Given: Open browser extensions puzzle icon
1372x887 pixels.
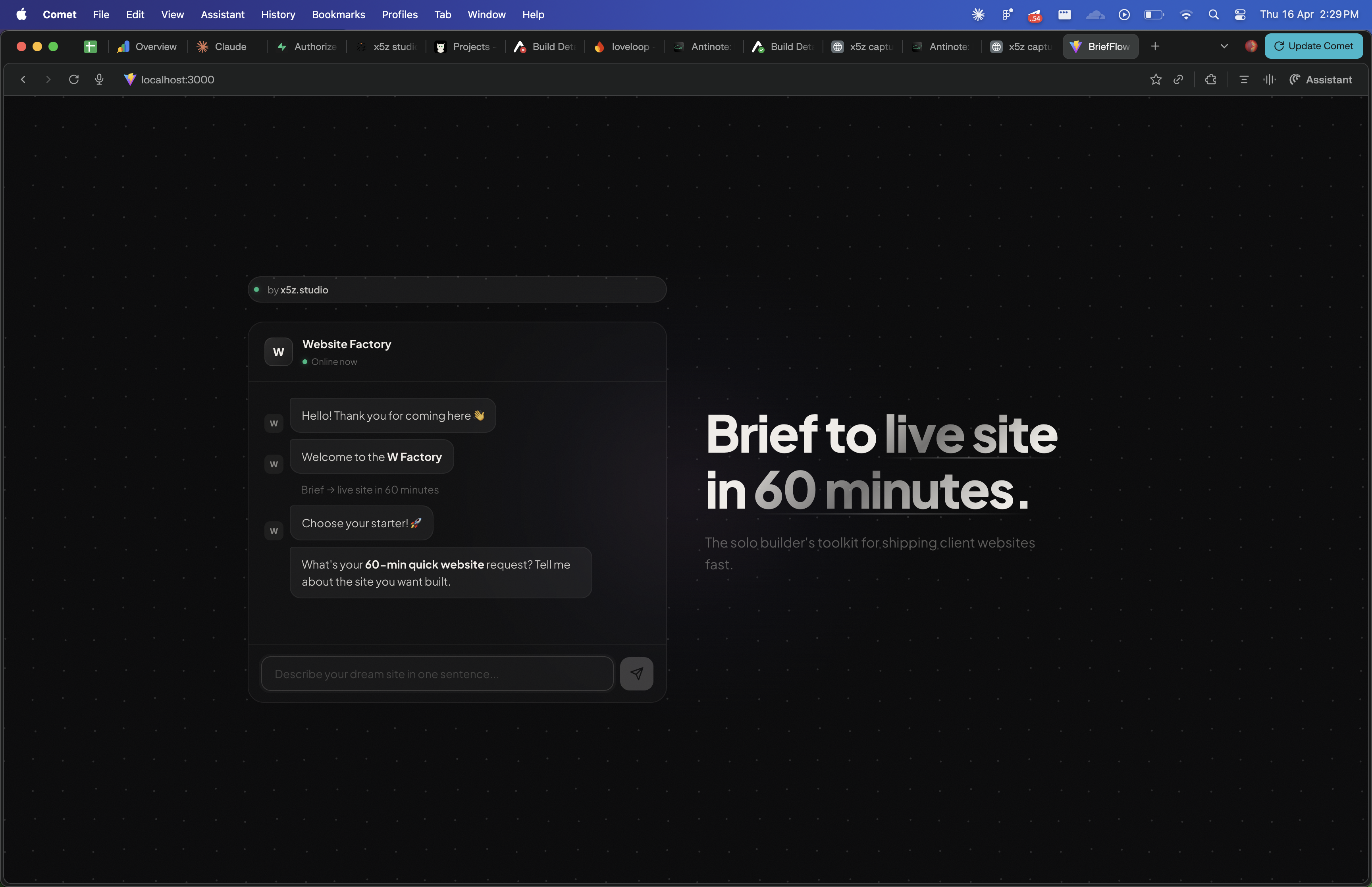Looking at the screenshot, I should click(1211, 79).
